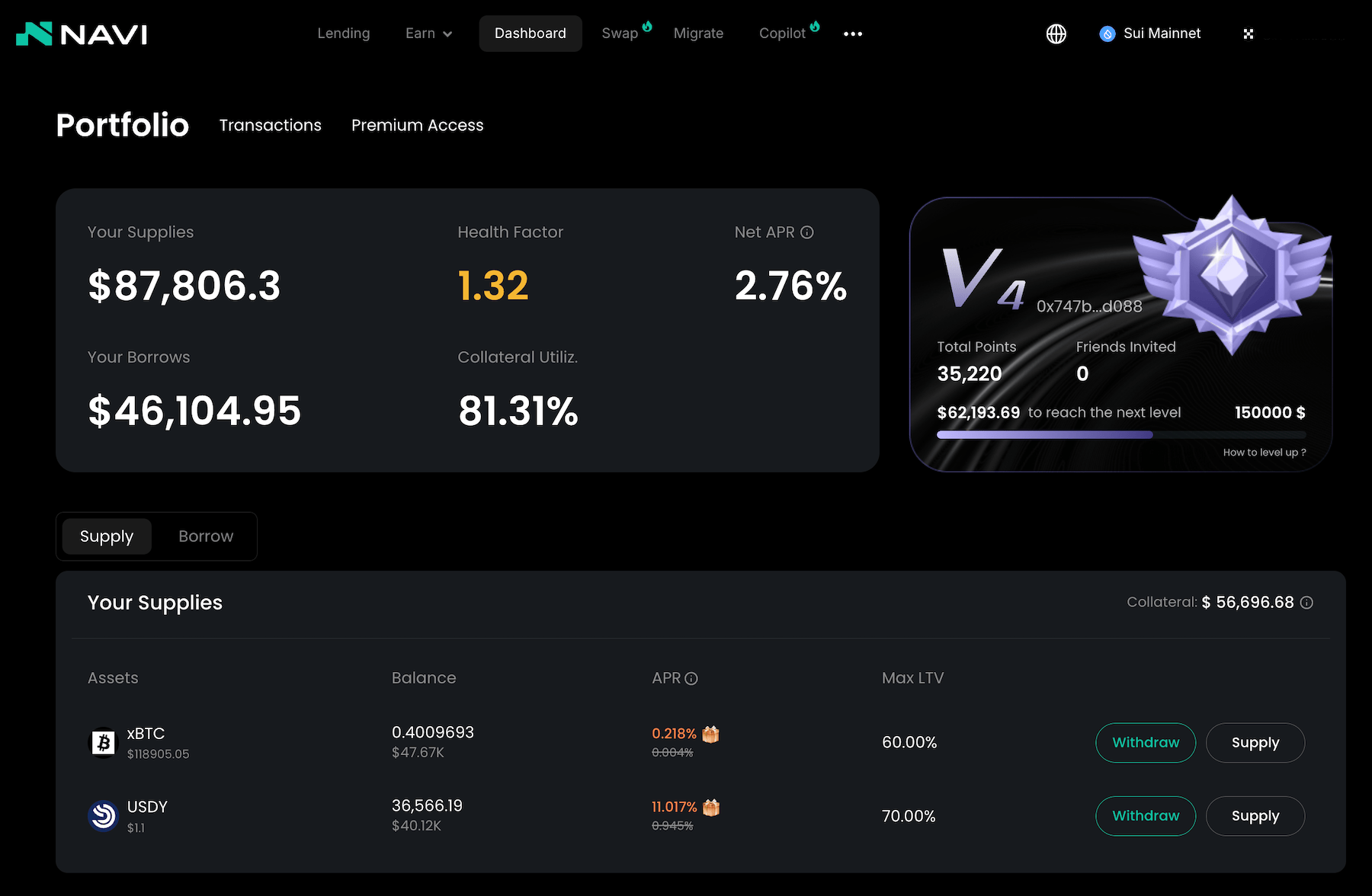Open the language globe icon
The image size is (1372, 896).
tap(1056, 34)
